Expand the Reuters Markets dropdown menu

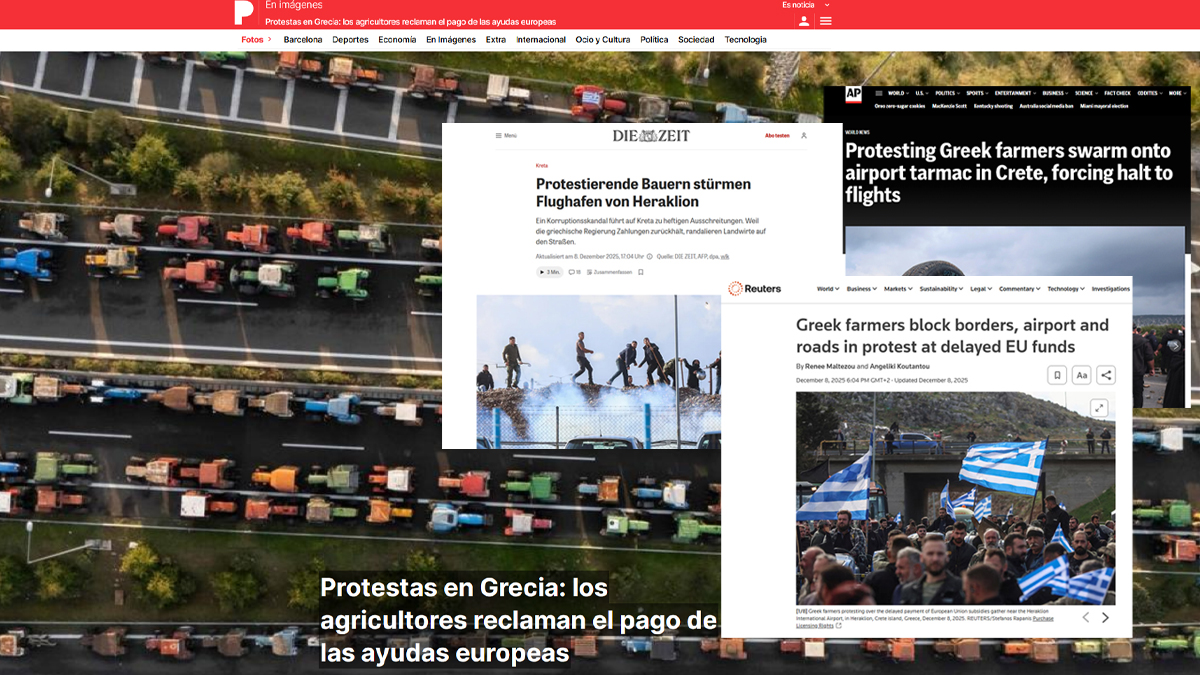(x=898, y=289)
